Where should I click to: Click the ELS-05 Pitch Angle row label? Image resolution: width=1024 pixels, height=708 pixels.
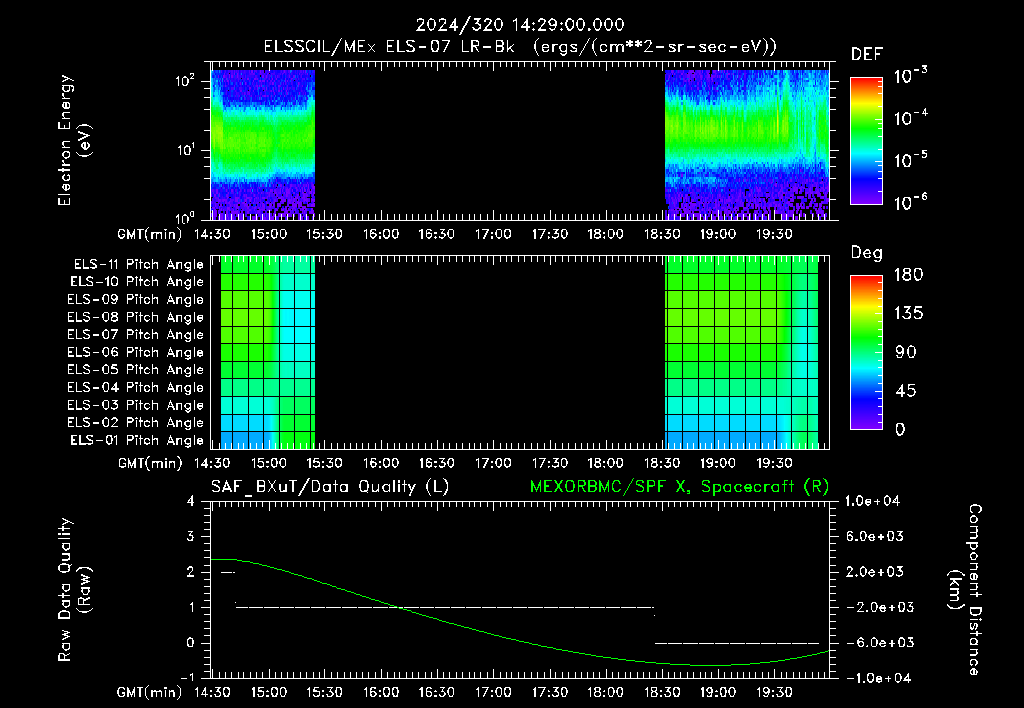pos(135,370)
